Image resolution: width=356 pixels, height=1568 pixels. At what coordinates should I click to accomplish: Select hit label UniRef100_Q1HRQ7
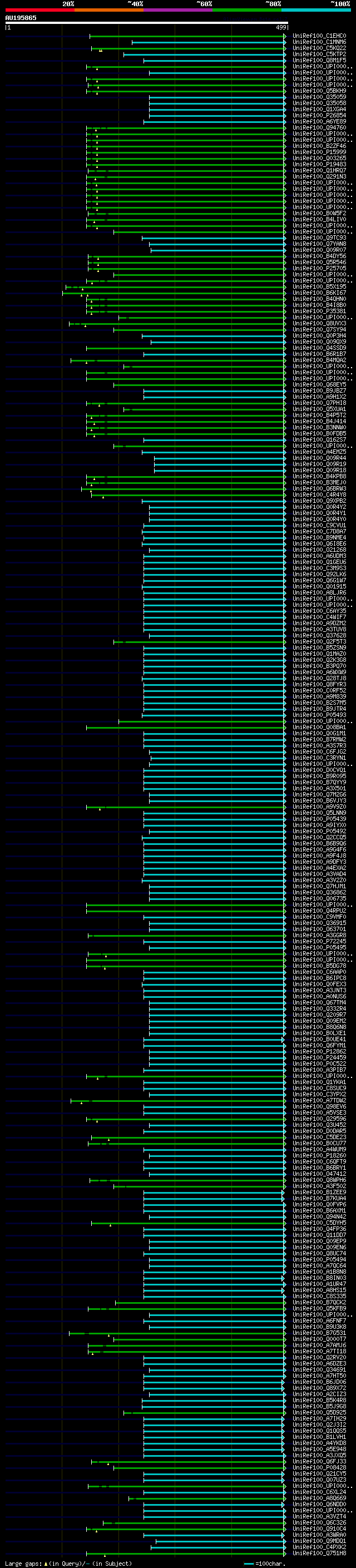[x=319, y=170]
